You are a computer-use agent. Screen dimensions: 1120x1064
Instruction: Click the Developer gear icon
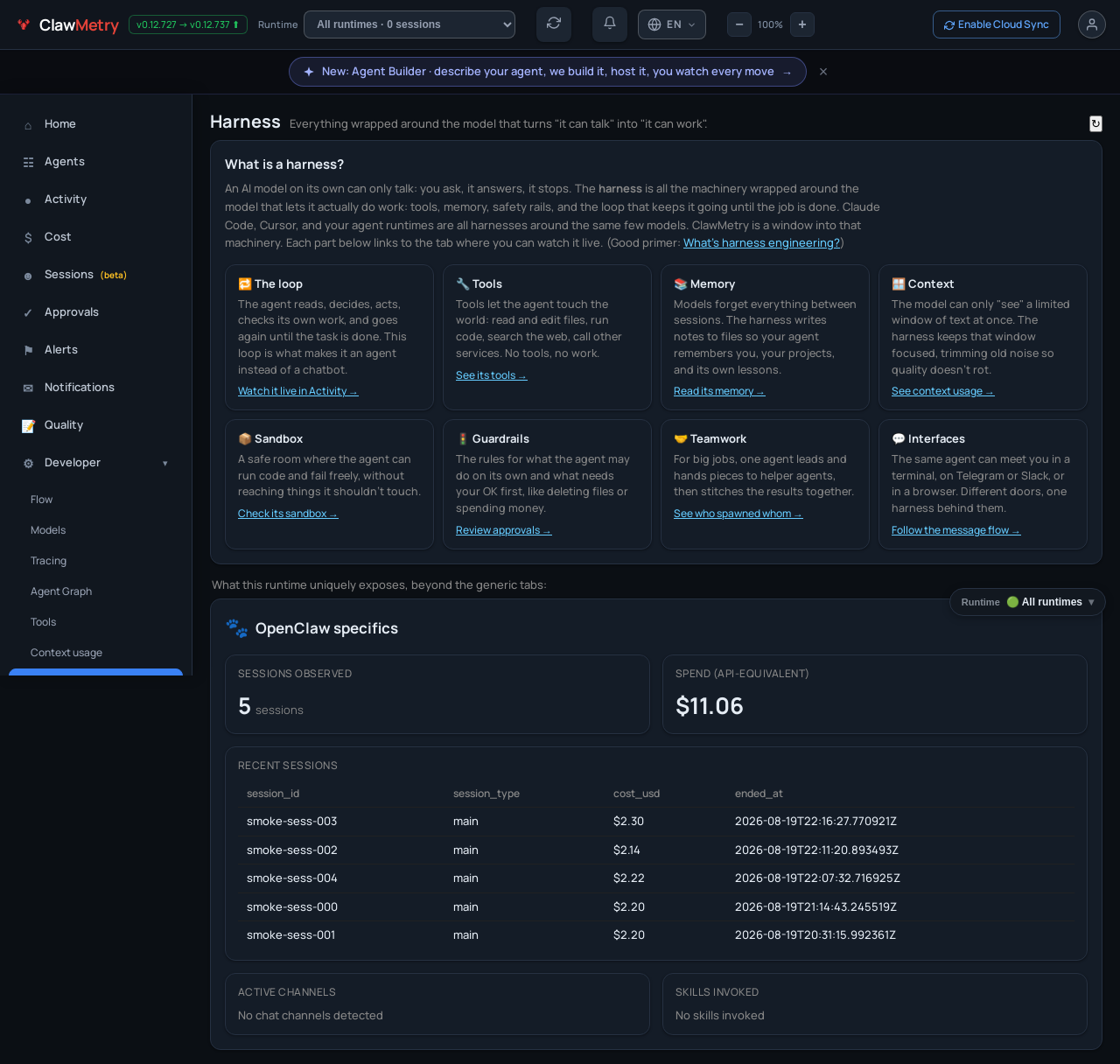[x=28, y=463]
